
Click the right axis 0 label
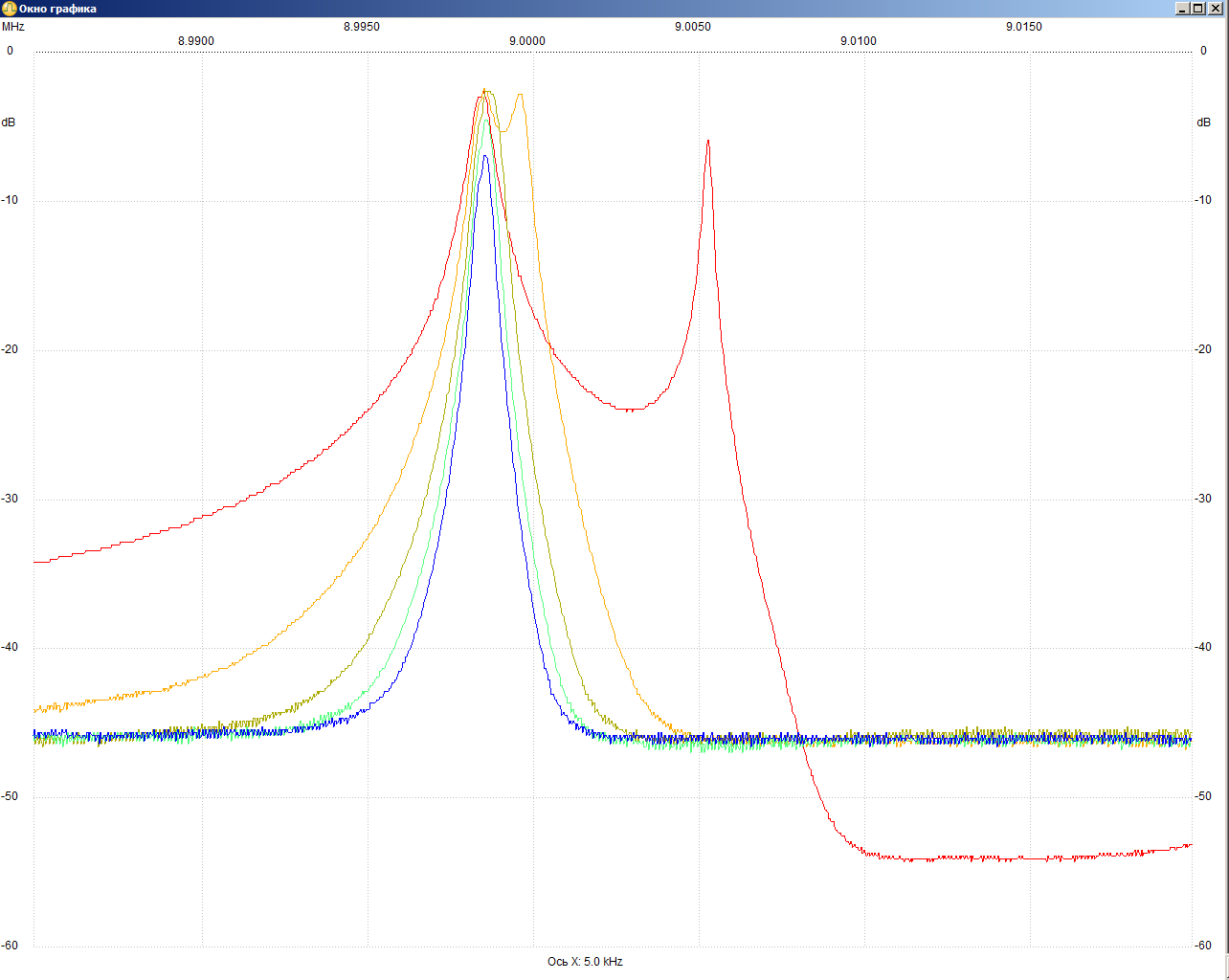coord(1204,51)
